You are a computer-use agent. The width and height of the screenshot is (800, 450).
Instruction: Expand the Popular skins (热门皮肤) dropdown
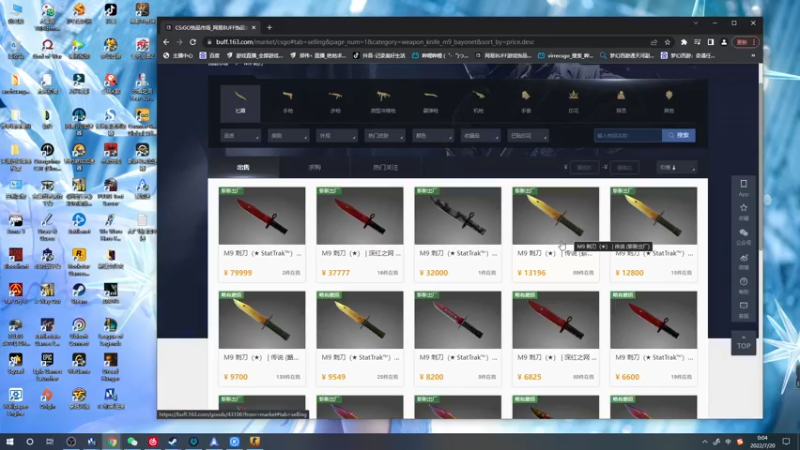point(385,136)
